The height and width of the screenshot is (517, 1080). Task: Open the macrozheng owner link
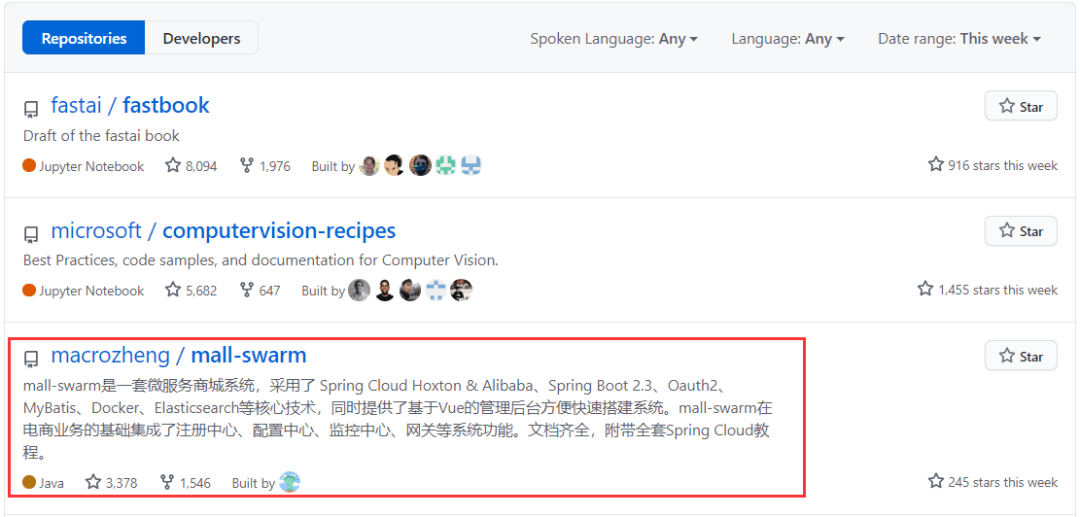110,355
